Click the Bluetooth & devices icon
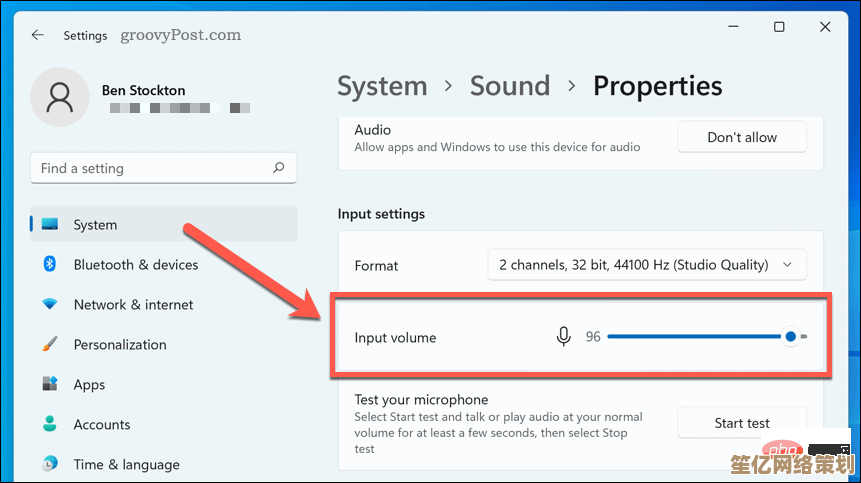The width and height of the screenshot is (861, 483). [x=49, y=264]
